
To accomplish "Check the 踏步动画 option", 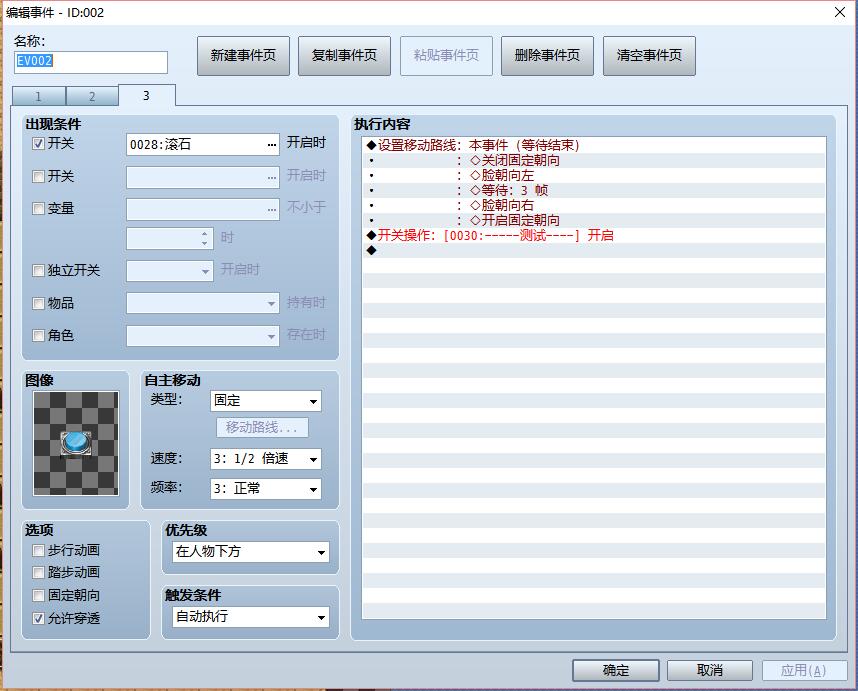I will tap(38, 572).
